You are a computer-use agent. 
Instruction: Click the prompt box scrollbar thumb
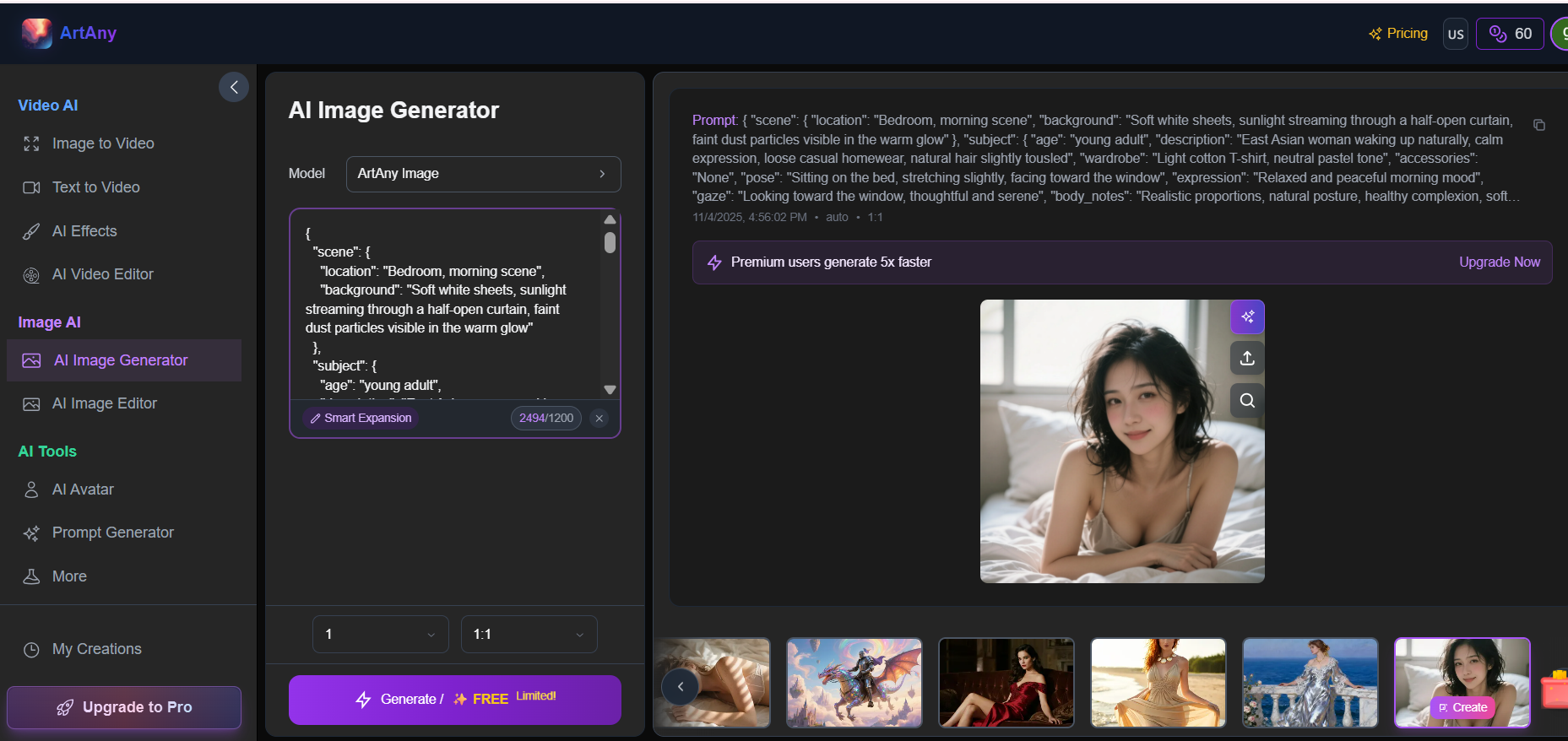point(610,243)
